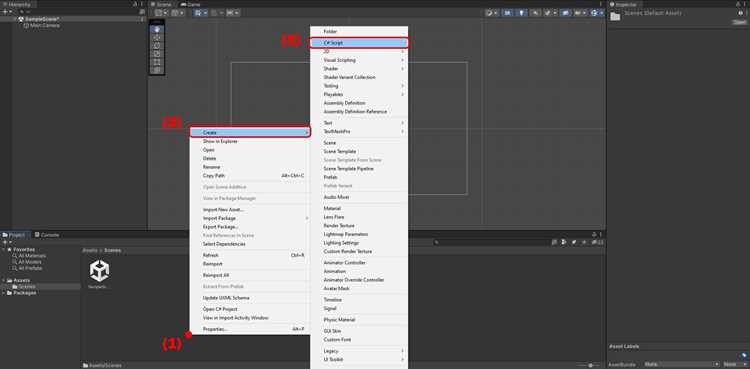750x369 pixels.
Task: Click Unity scene asset thumbnail
Action: 99,271
